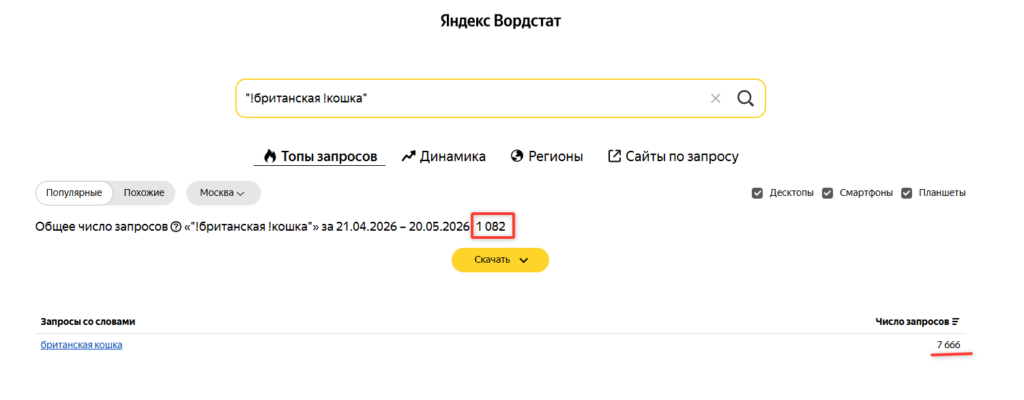The image size is (1024, 400).
Task: Switch to the Регионы tab
Action: pyautogui.click(x=547, y=157)
